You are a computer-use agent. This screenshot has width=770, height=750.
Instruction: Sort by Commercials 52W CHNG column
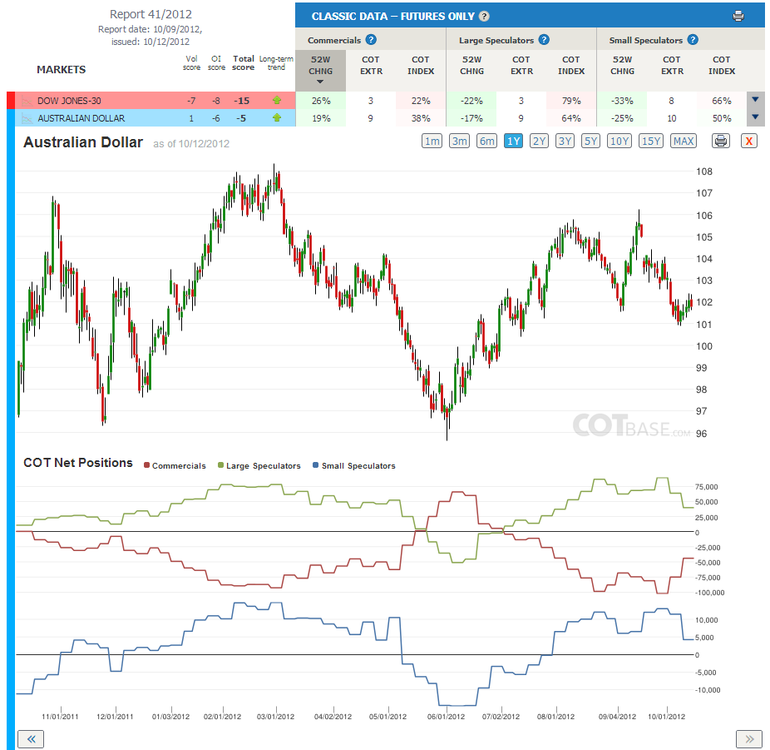[x=321, y=70]
